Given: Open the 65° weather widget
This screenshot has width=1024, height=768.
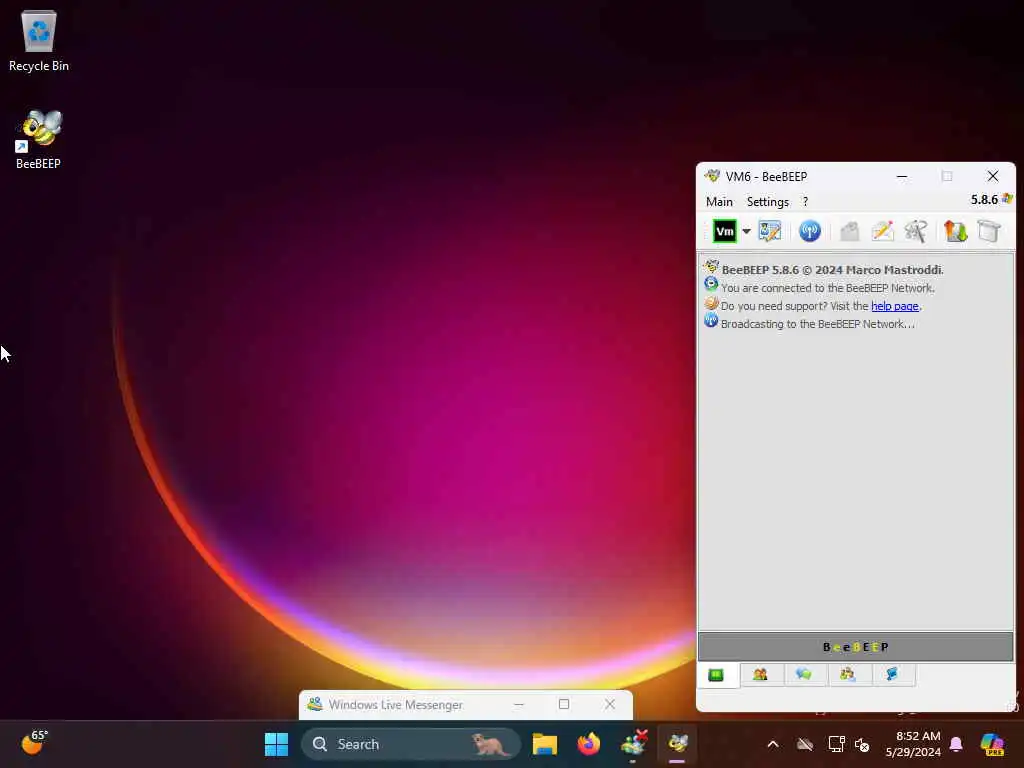Looking at the screenshot, I should click(33, 743).
